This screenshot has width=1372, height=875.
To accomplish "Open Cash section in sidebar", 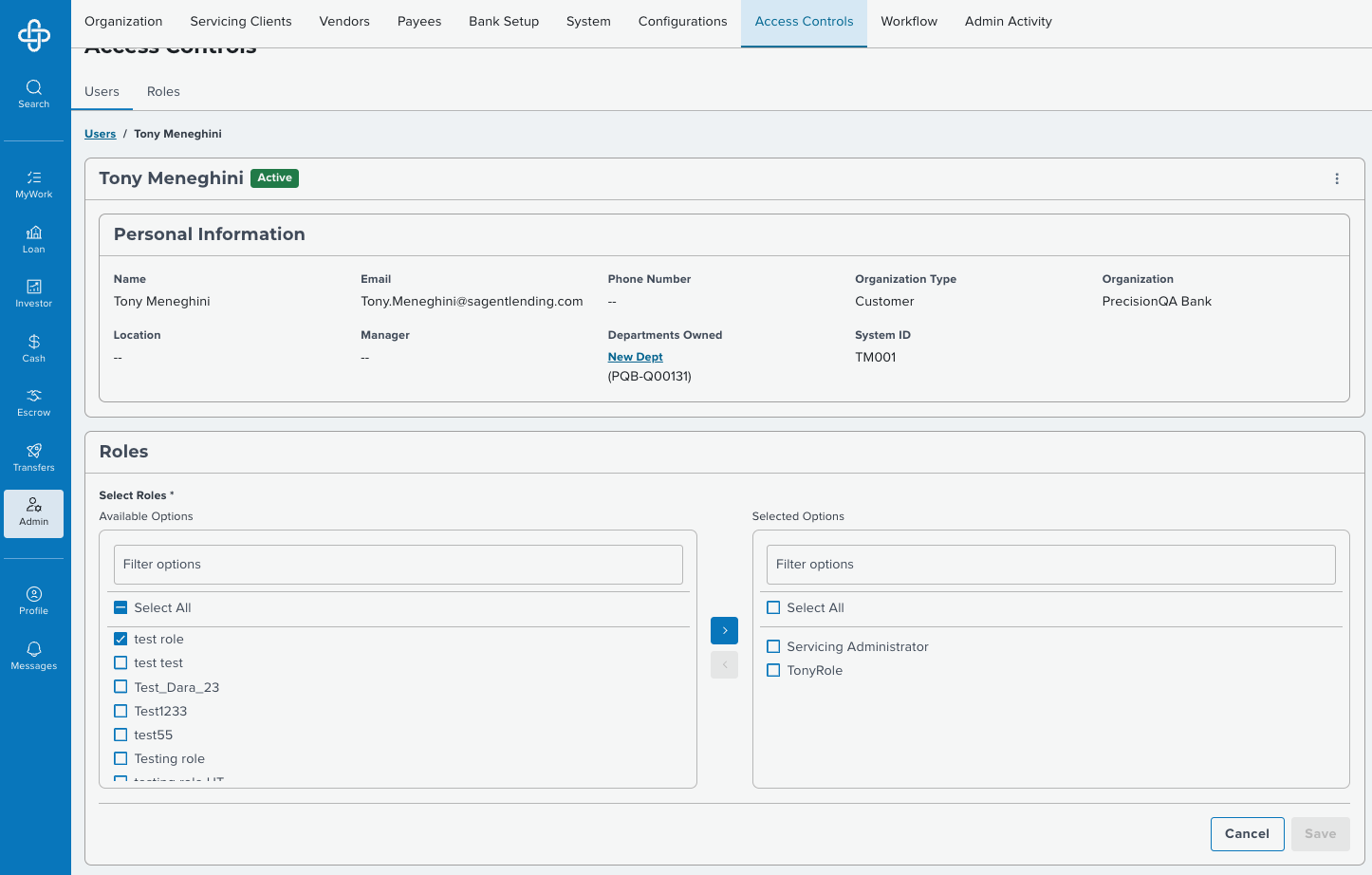I will 34,348.
